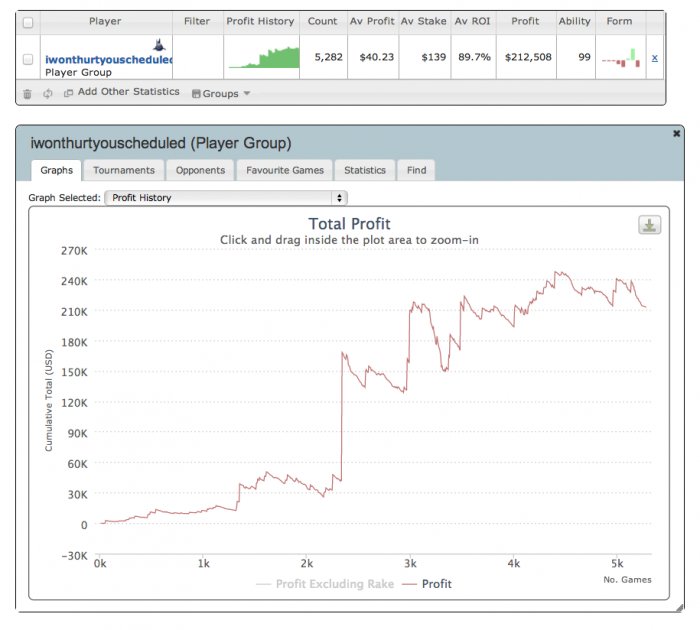Open the Graph Selected dropdown
The width and height of the screenshot is (700, 630).
click(226, 198)
